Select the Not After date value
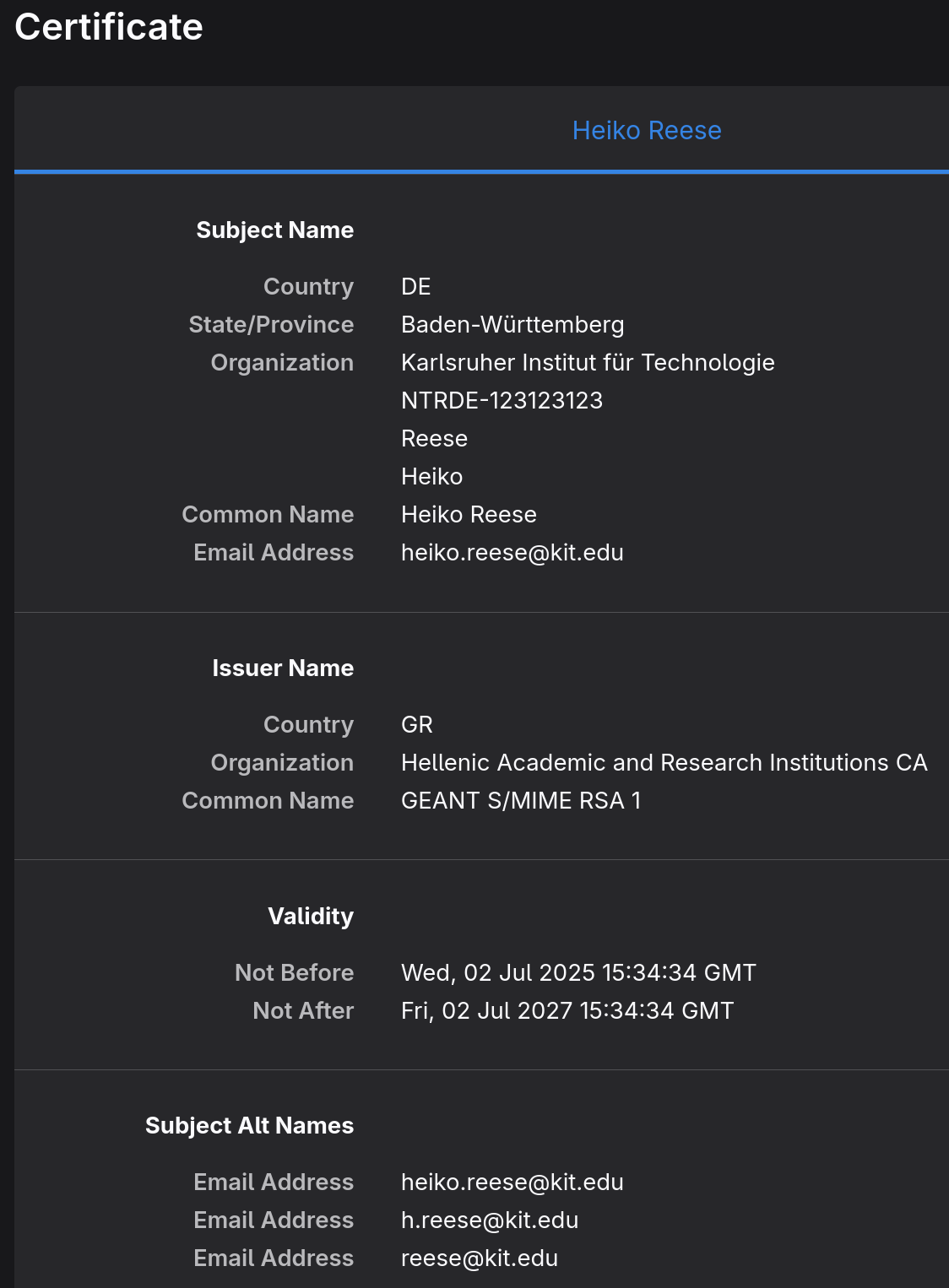This screenshot has width=949, height=1288. point(567,1010)
